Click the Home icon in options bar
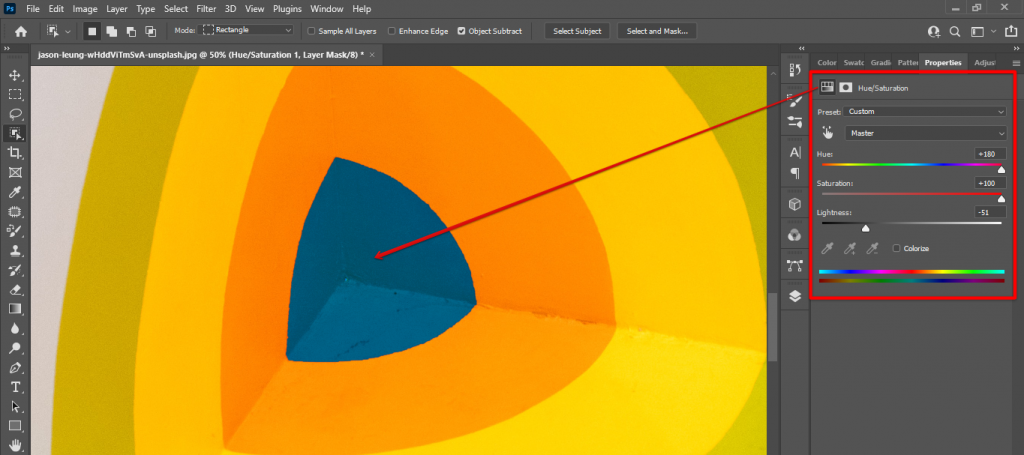 (20, 31)
